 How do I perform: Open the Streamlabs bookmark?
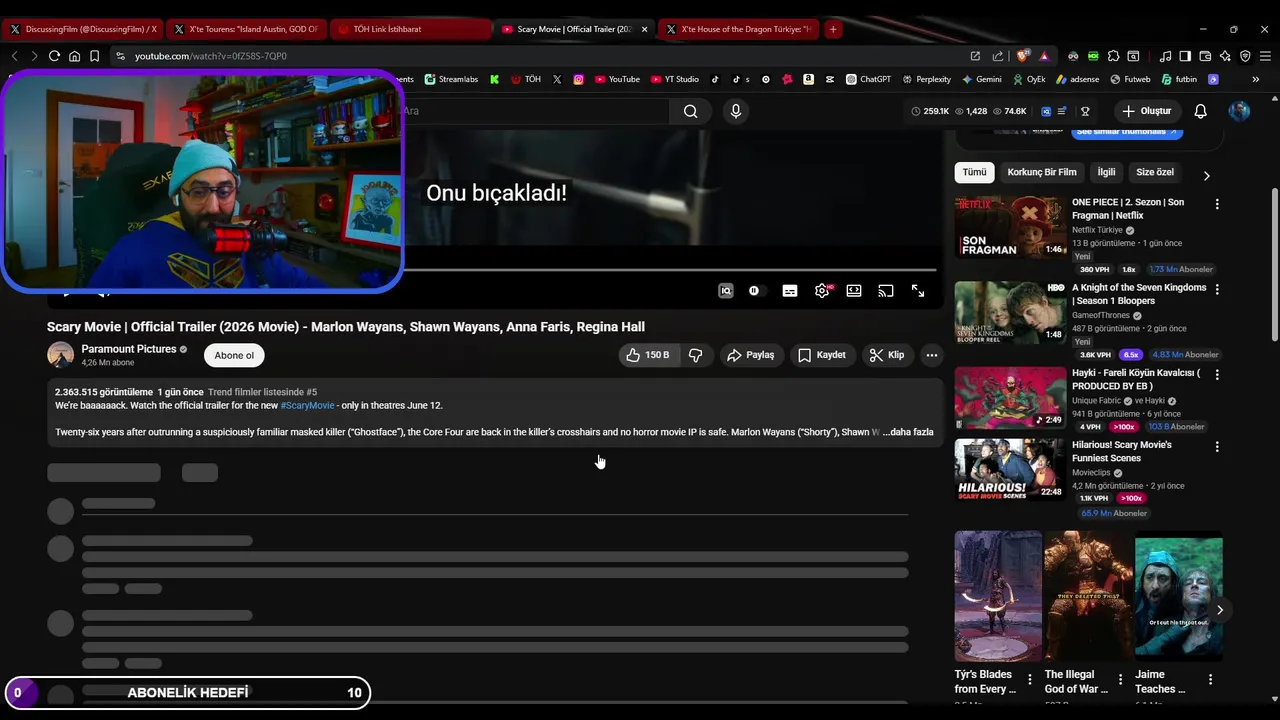tap(451, 79)
